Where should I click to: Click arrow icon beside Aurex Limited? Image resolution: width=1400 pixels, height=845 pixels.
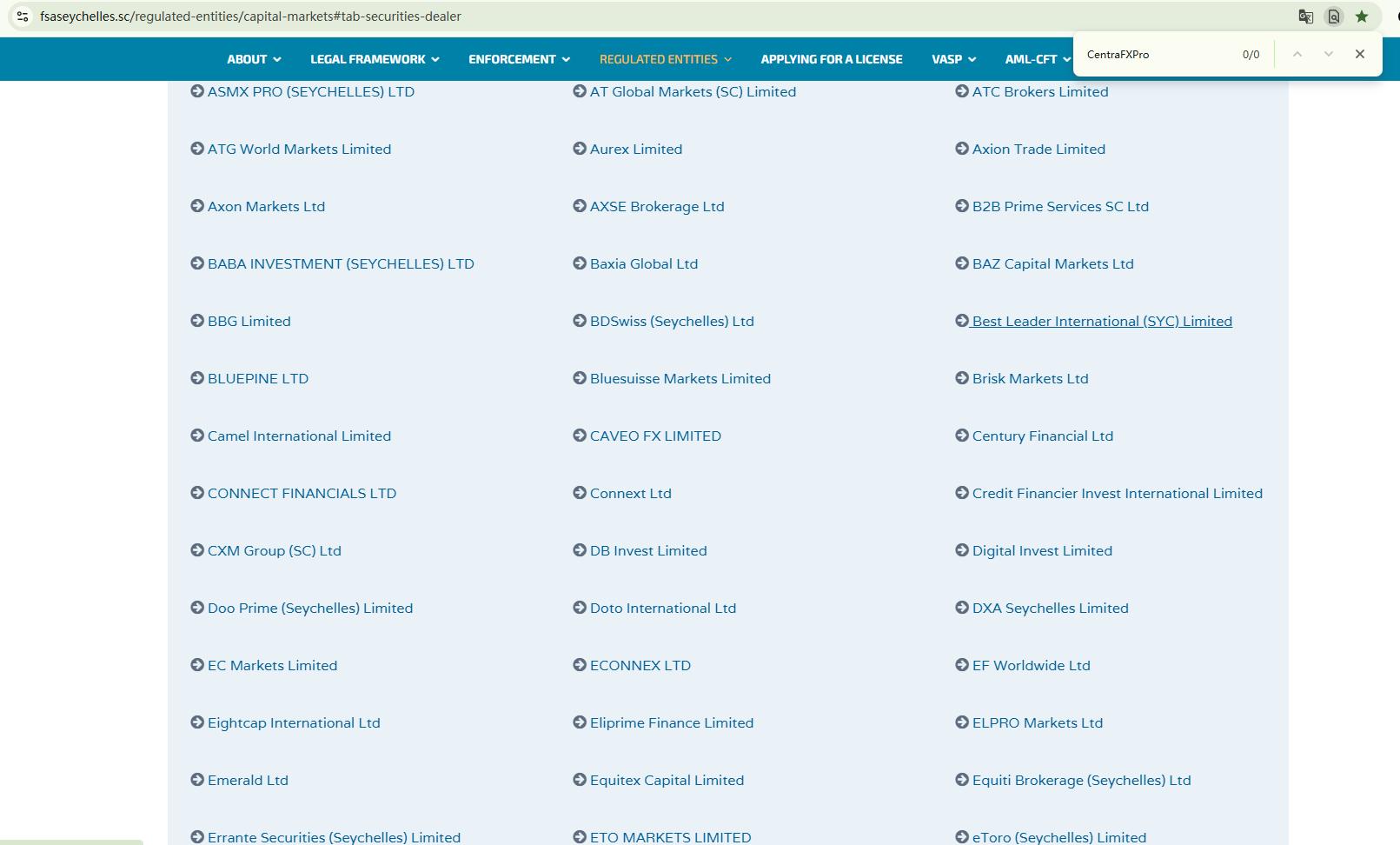[x=580, y=149]
